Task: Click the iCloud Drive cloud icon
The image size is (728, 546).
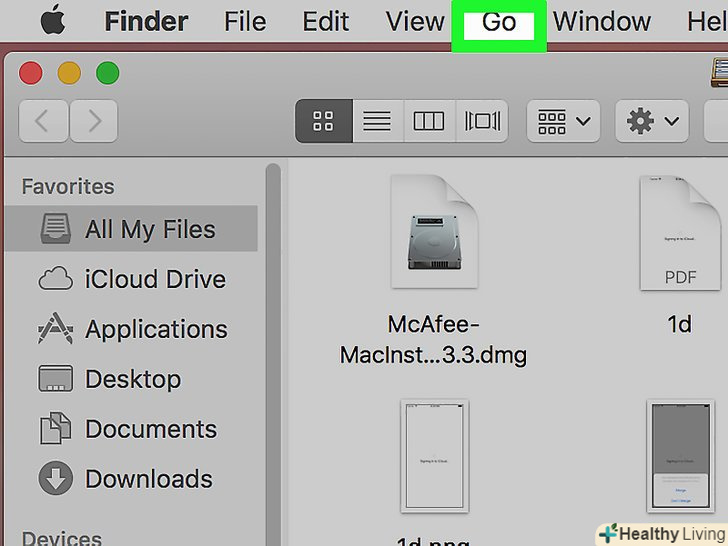Action: 56,279
